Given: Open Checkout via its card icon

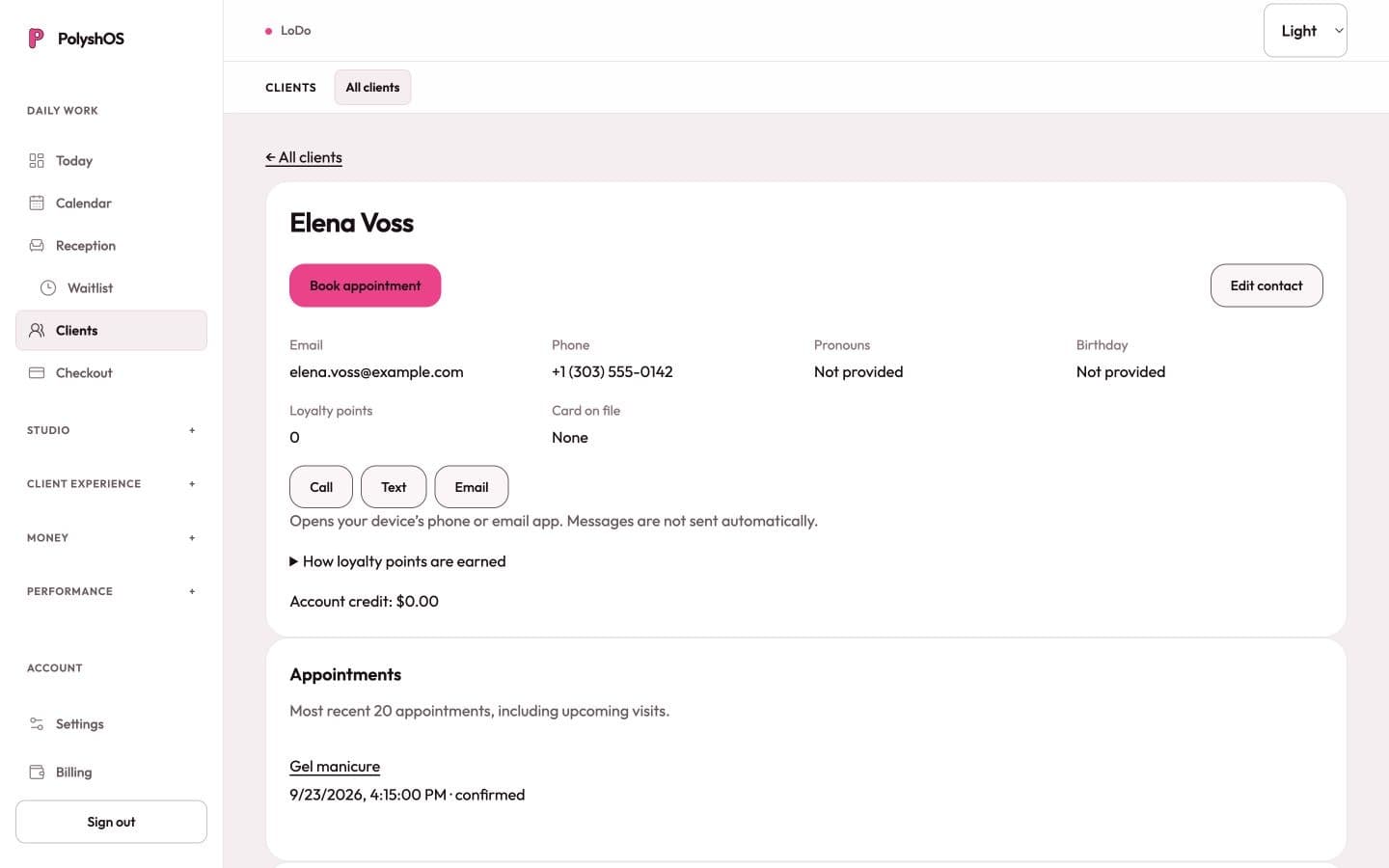Looking at the screenshot, I should pyautogui.click(x=37, y=373).
